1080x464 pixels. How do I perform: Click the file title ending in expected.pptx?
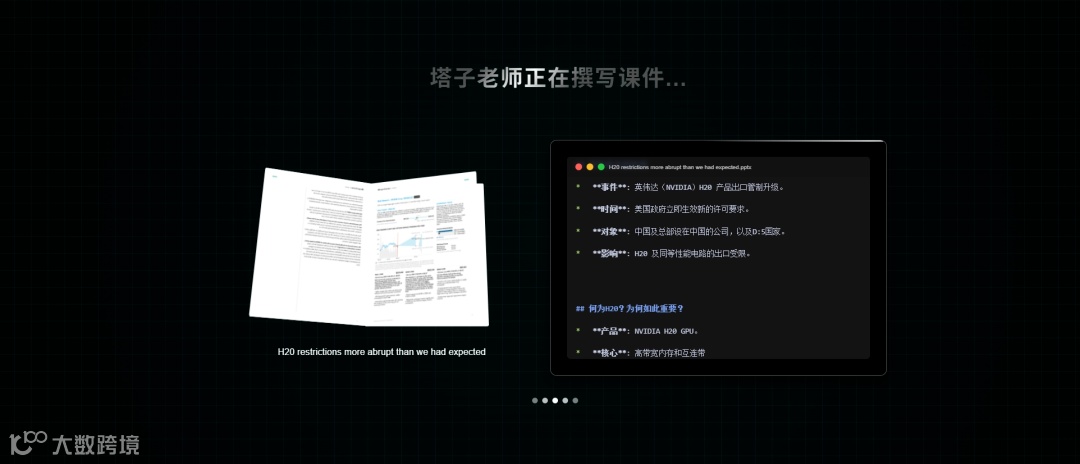tap(680, 167)
